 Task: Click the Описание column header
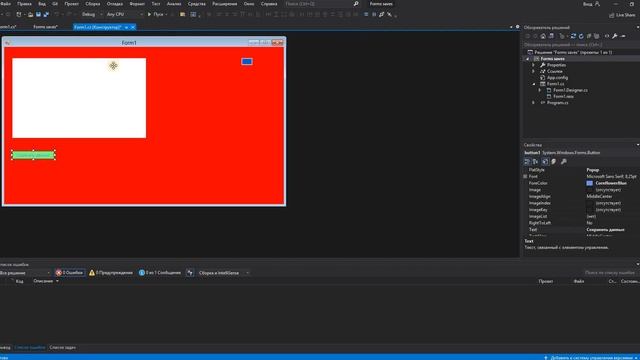(43, 281)
